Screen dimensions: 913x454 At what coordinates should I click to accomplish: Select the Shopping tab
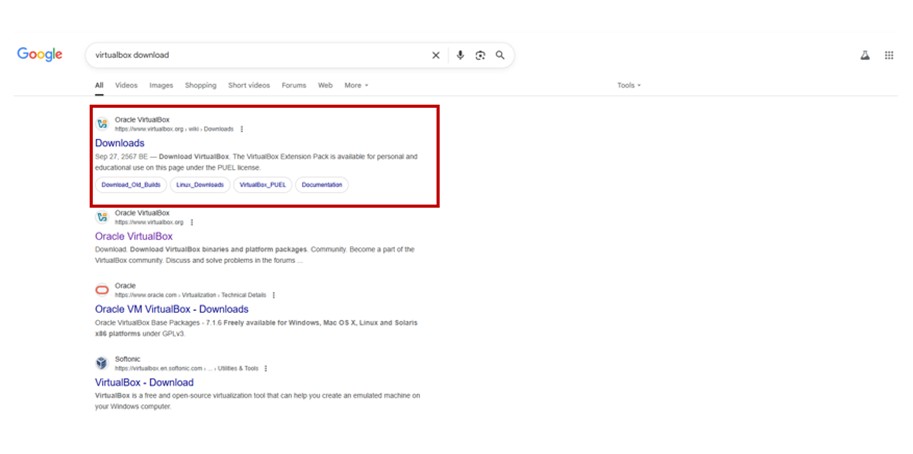[200, 86]
